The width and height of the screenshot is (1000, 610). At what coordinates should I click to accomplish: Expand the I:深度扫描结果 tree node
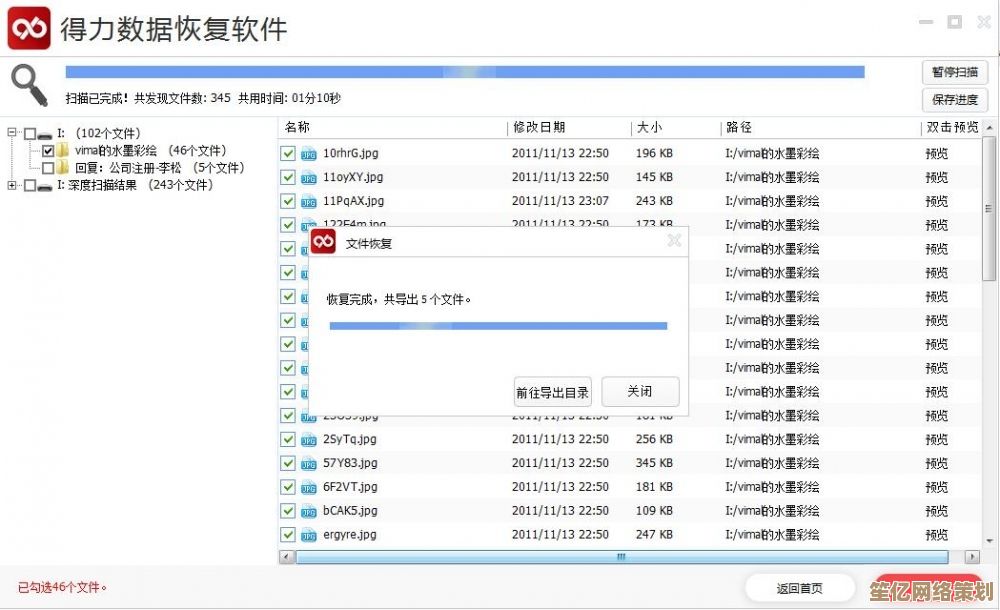[11, 184]
